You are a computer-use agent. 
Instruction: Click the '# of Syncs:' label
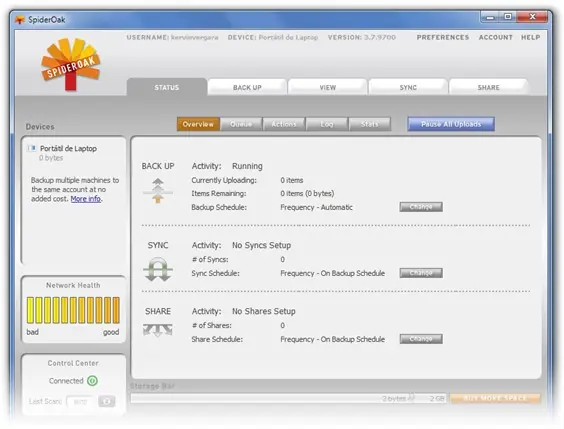(210, 259)
